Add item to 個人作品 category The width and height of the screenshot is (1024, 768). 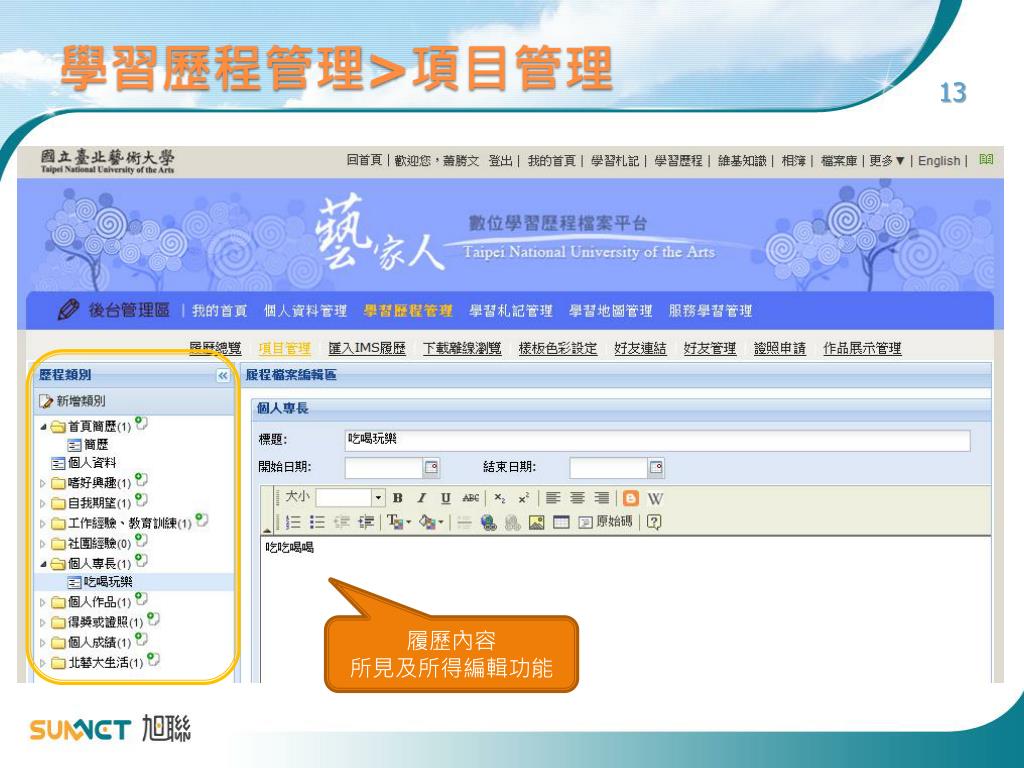click(x=141, y=599)
